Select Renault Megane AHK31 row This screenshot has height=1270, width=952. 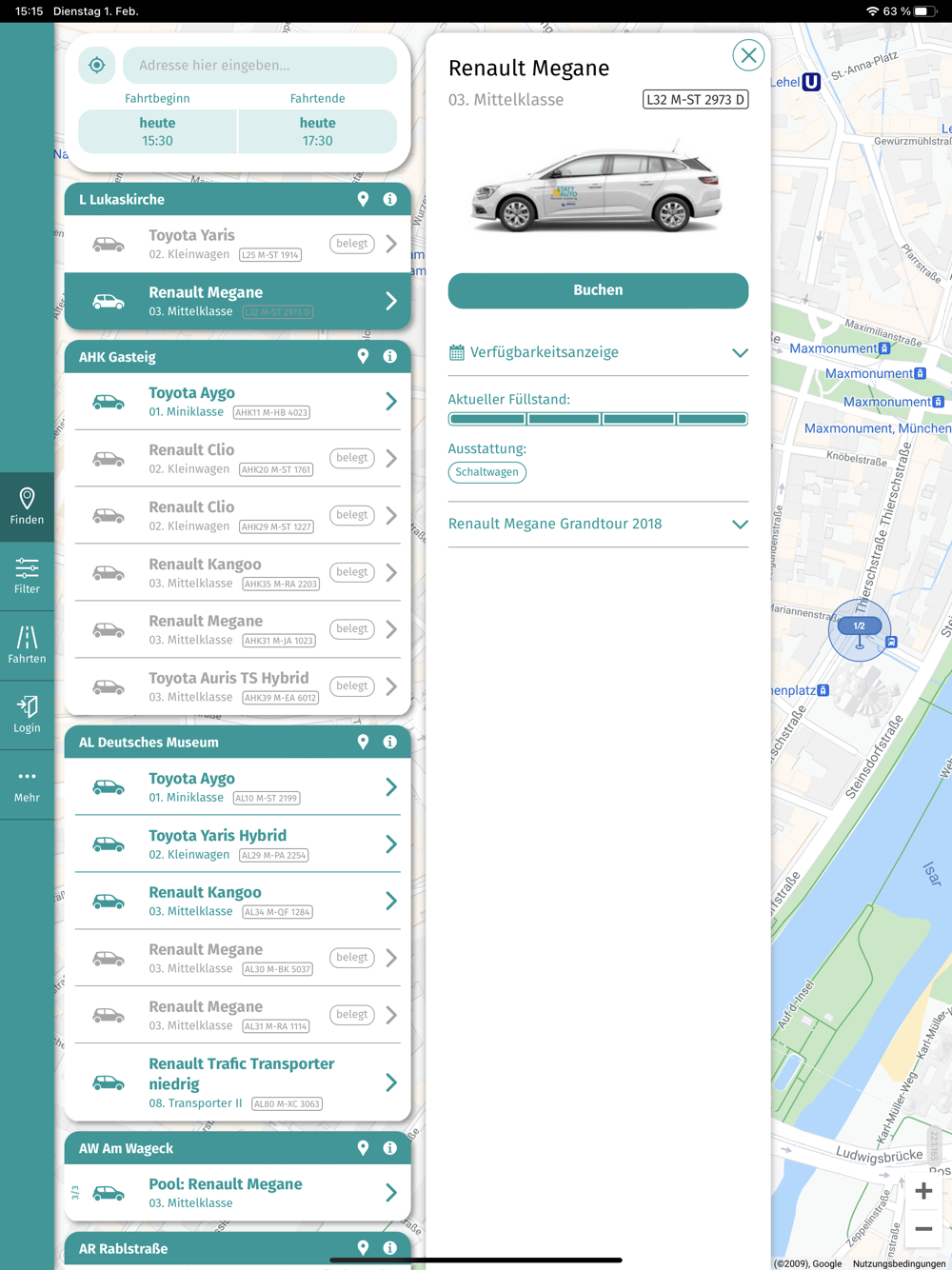point(237,629)
